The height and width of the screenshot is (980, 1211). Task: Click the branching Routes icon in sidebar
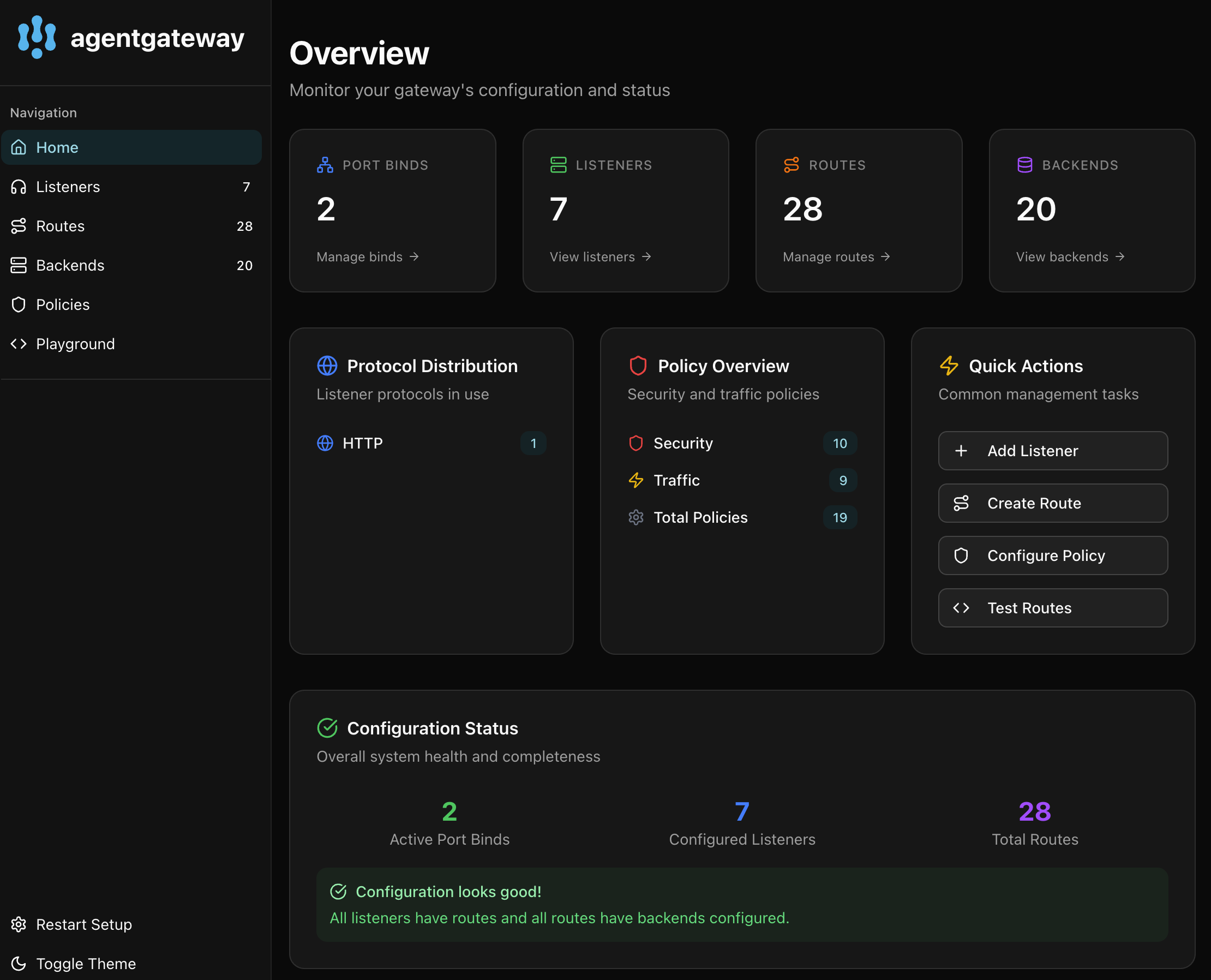coord(19,226)
